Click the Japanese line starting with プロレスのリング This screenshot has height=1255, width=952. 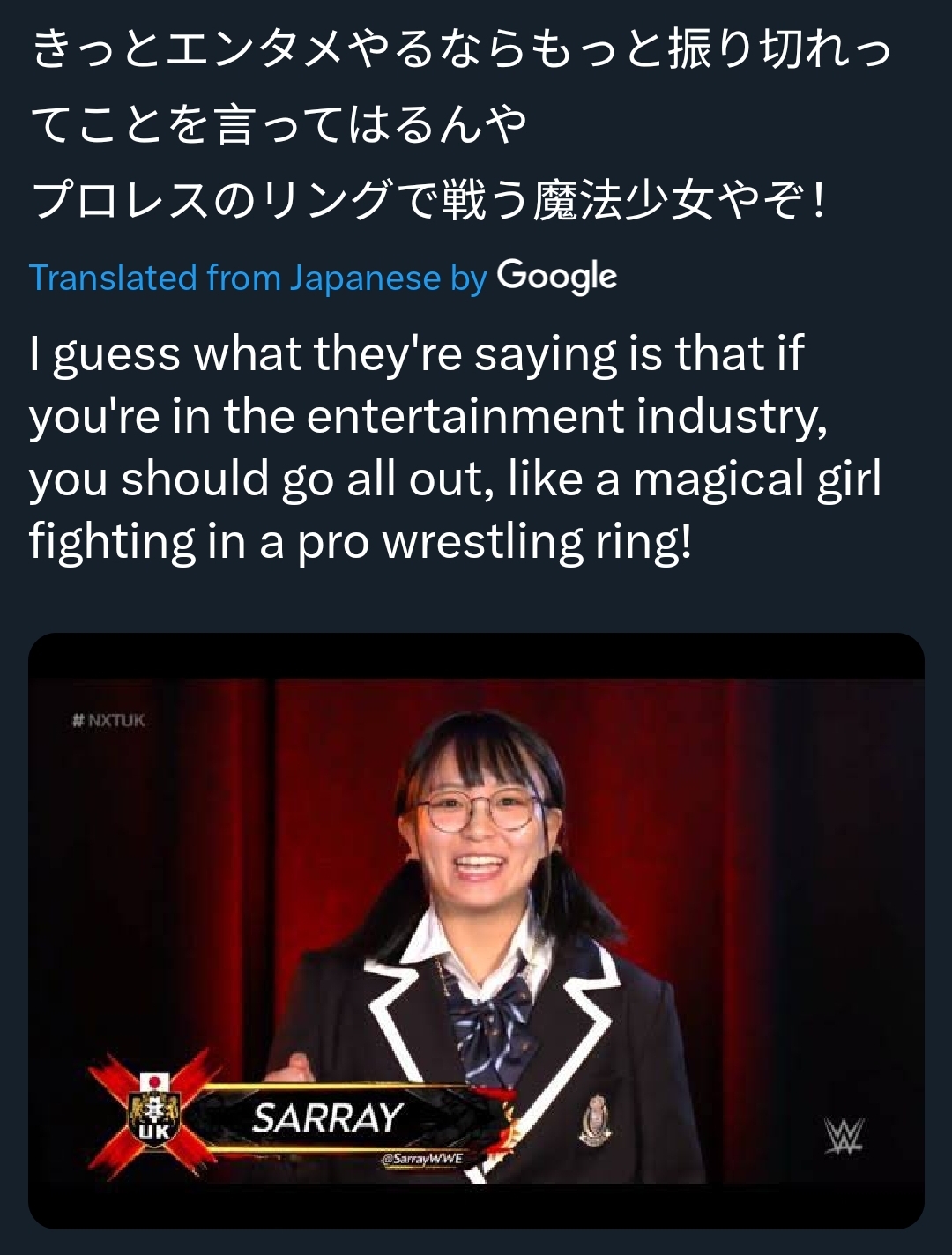click(430, 200)
